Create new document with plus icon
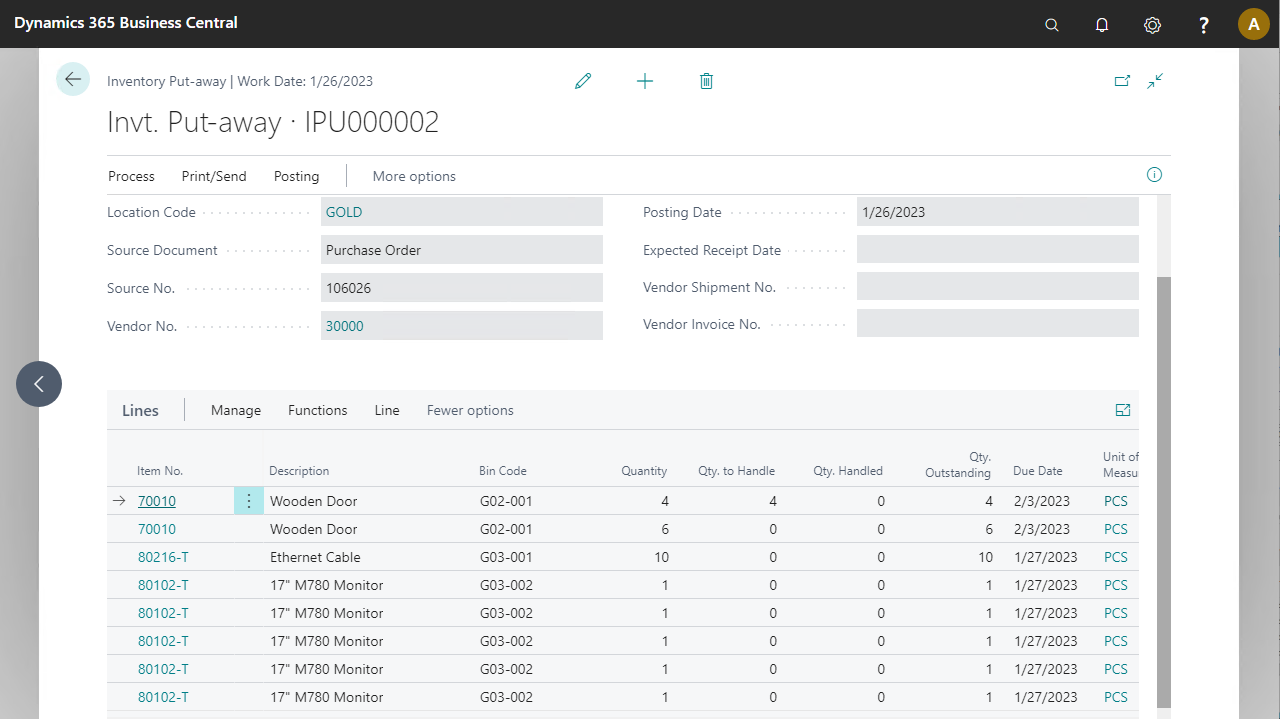 tap(645, 81)
